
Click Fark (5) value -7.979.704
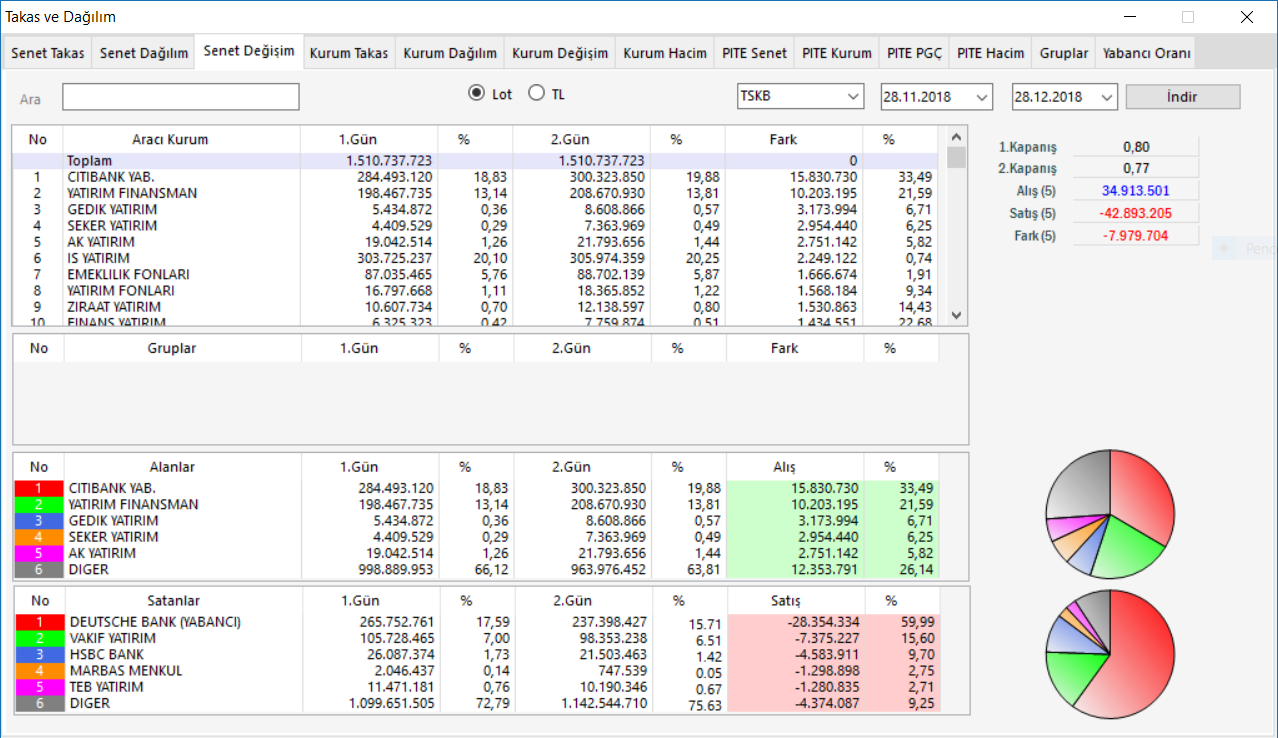click(x=1136, y=236)
